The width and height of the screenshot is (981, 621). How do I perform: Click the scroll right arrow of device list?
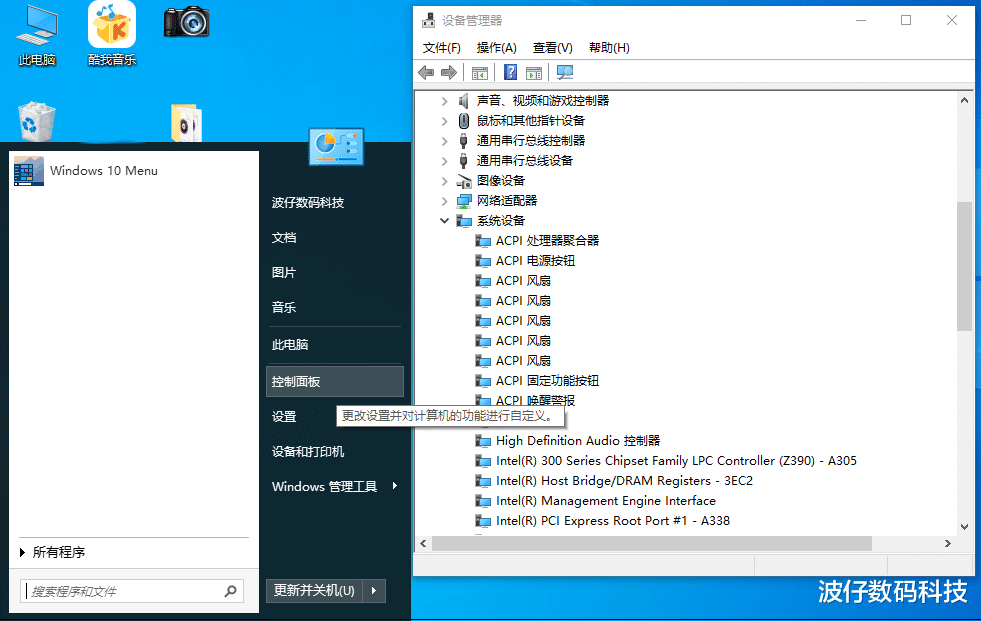[948, 543]
